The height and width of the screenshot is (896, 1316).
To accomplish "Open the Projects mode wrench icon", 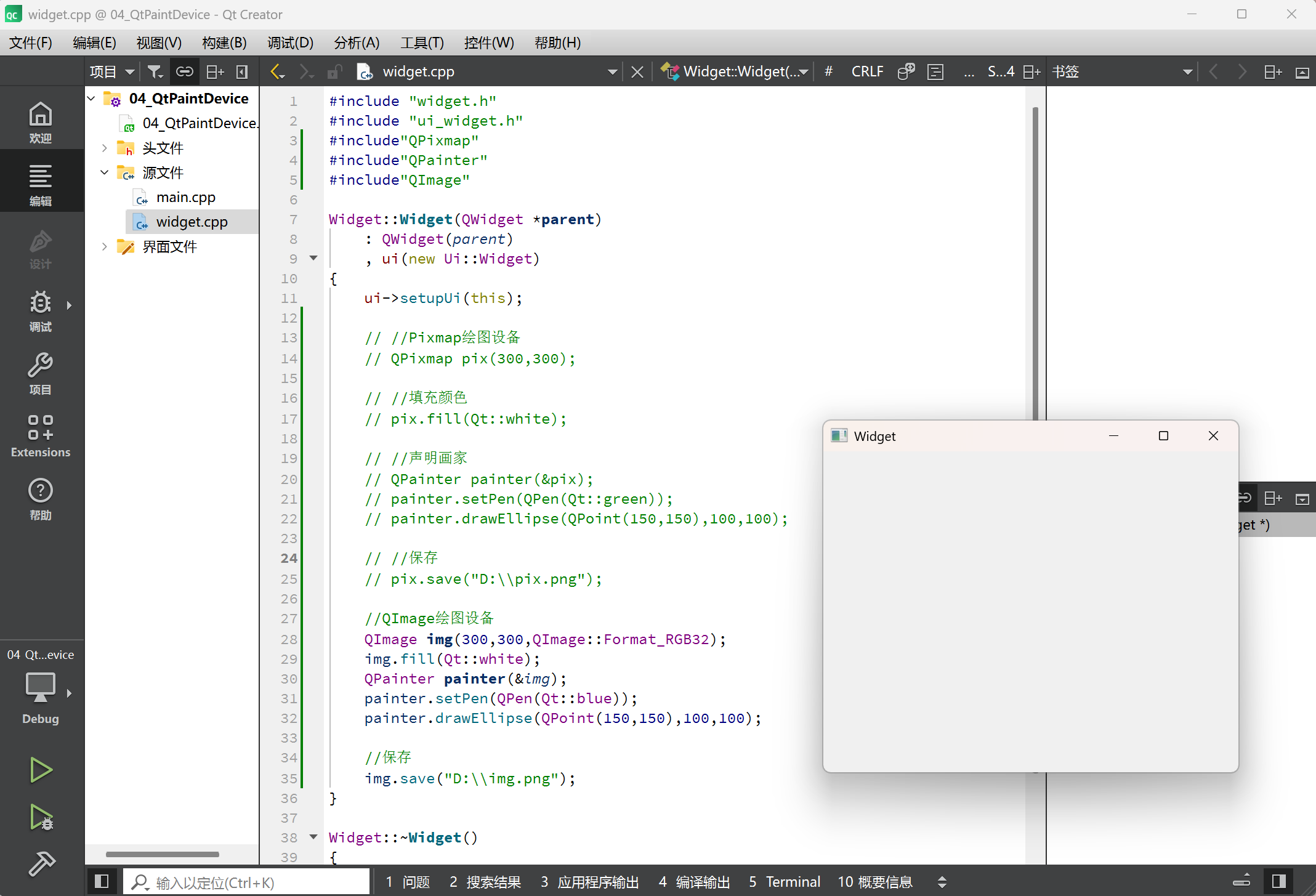I will (x=41, y=373).
